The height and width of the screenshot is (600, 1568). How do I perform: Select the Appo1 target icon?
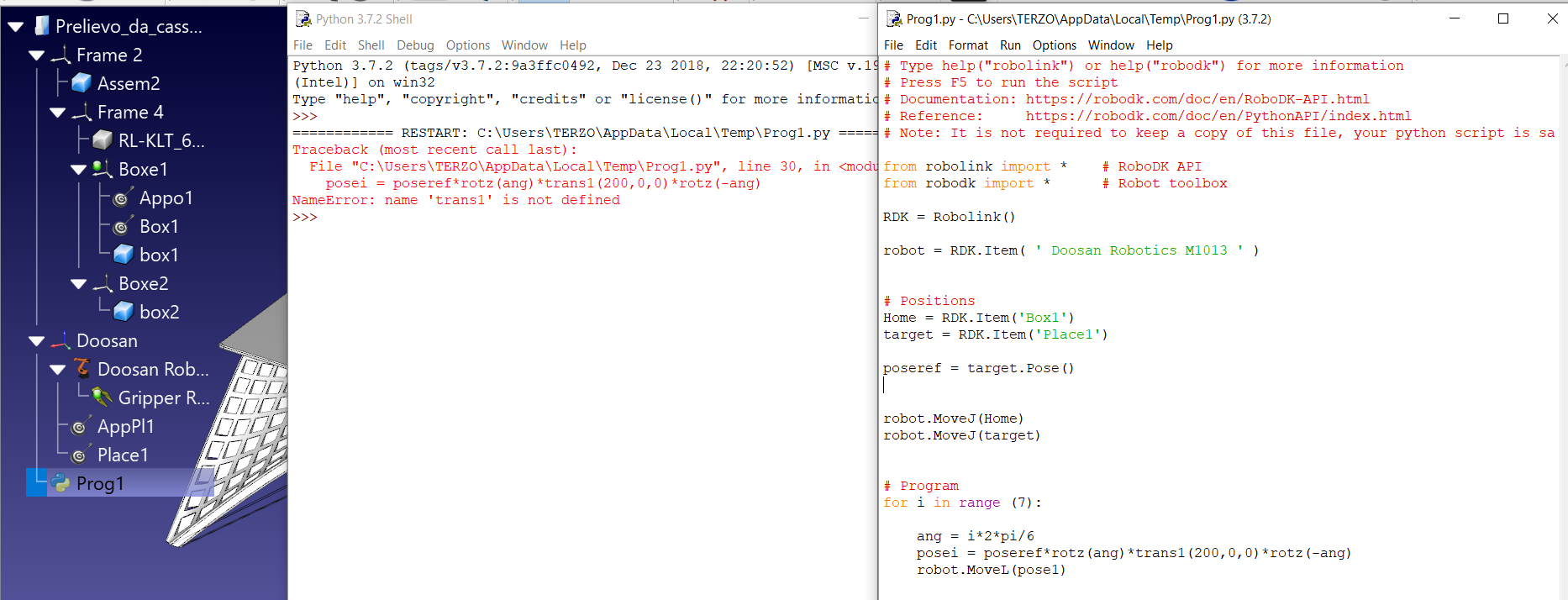[x=123, y=197]
